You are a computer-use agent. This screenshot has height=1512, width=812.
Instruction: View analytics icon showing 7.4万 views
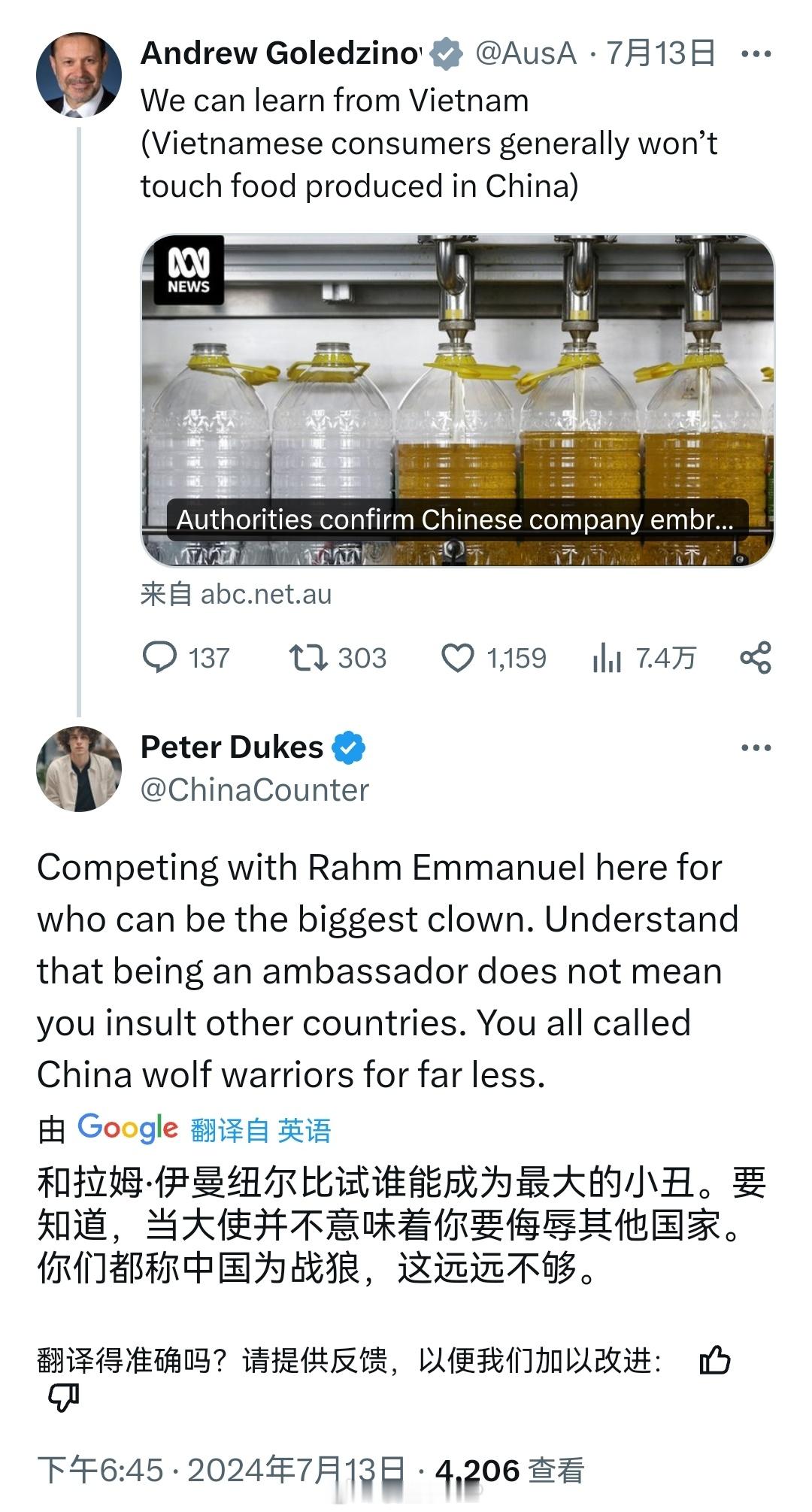[x=607, y=659]
